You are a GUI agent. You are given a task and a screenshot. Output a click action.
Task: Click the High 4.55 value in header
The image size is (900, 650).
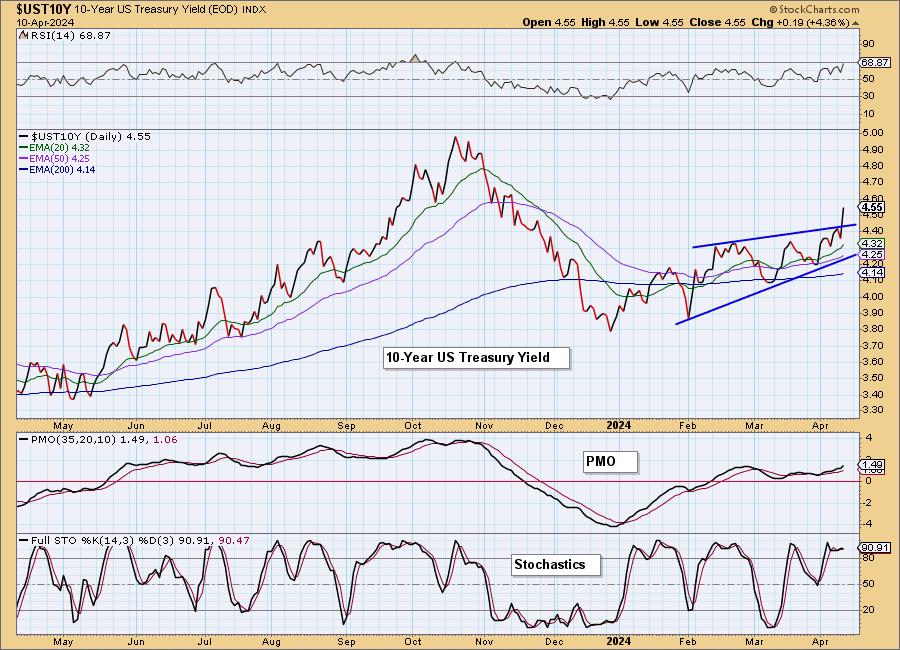[x=605, y=22]
